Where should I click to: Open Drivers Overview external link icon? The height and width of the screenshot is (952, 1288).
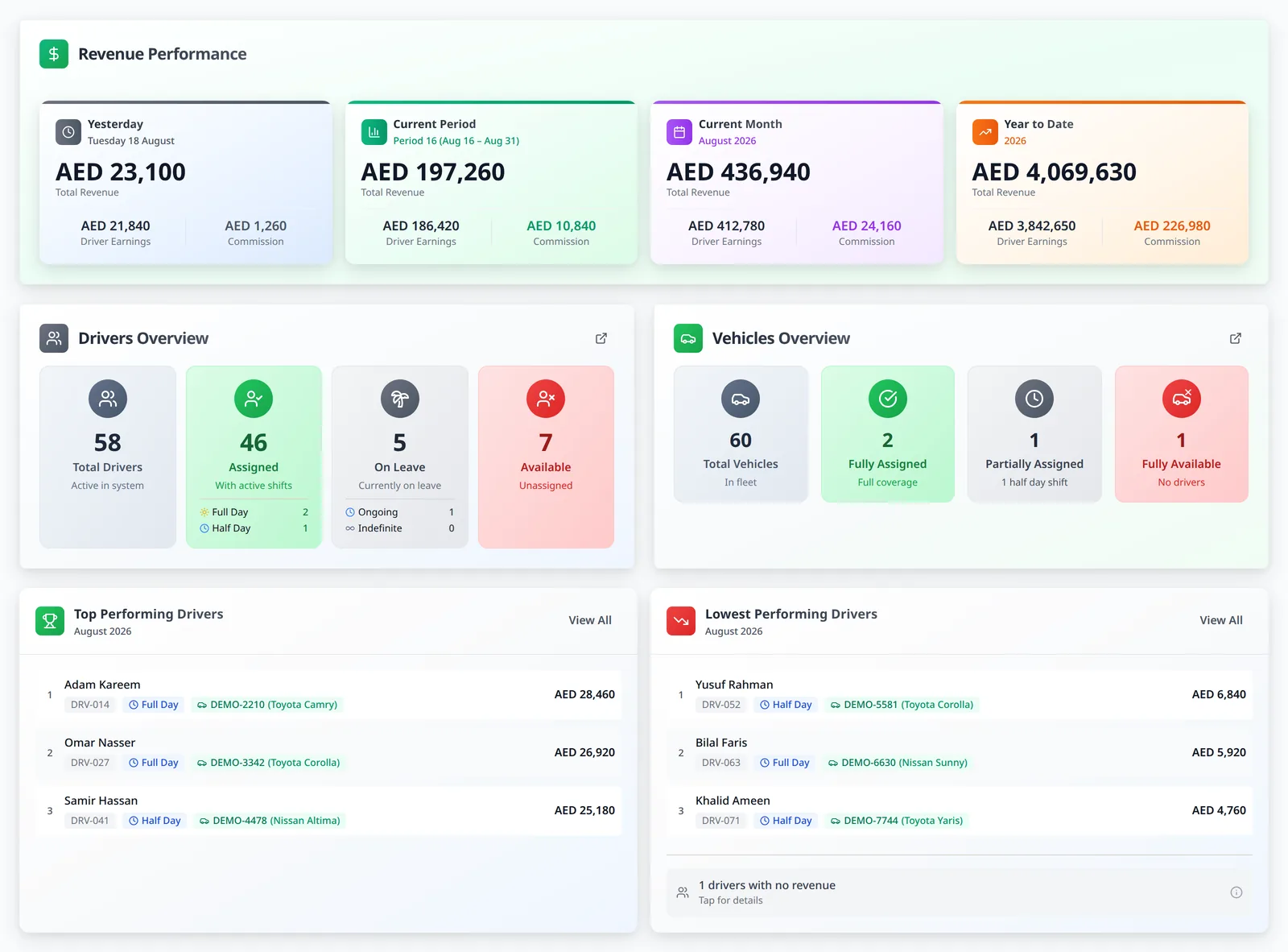pos(601,338)
